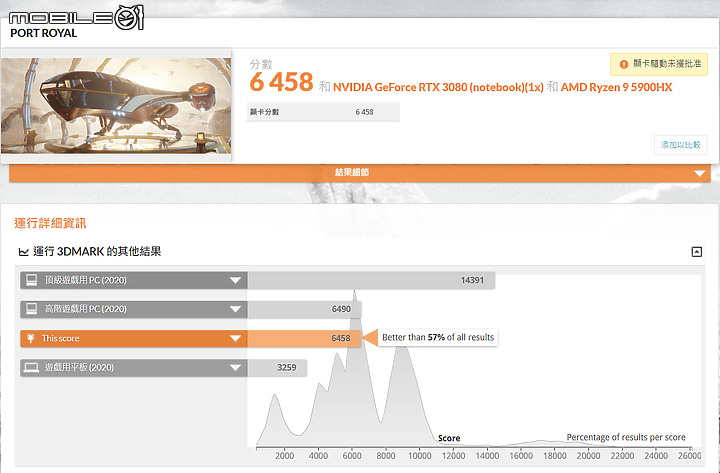This screenshot has width=720, height=473.
Task: Click the desktop PC icon in 高階遊戲用 PC (2020) row
Action: click(x=32, y=309)
